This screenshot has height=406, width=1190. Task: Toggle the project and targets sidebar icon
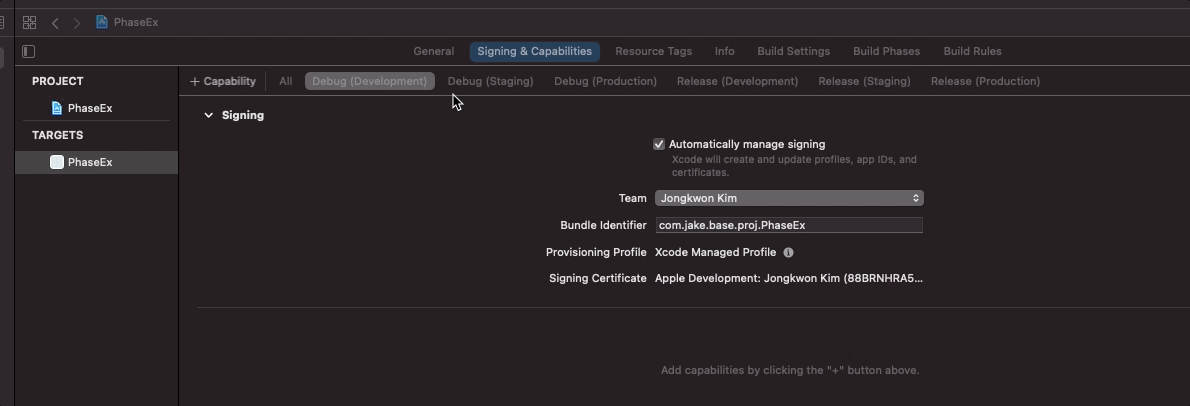coord(29,52)
